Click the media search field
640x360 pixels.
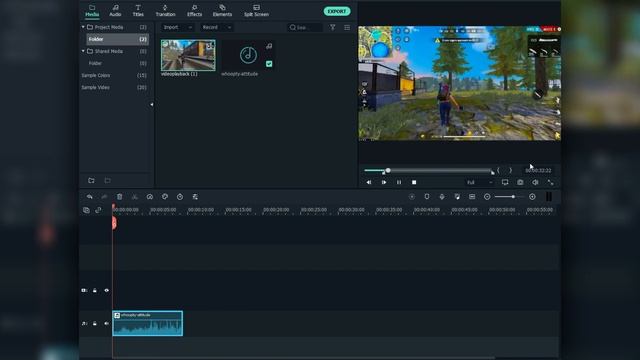(305, 27)
